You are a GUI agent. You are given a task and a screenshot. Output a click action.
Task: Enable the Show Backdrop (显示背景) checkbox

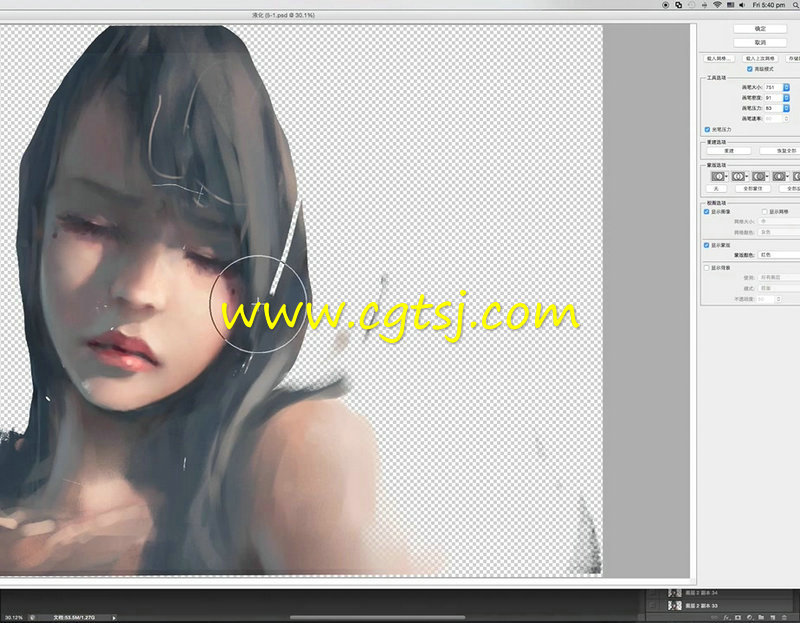pyautogui.click(x=707, y=268)
